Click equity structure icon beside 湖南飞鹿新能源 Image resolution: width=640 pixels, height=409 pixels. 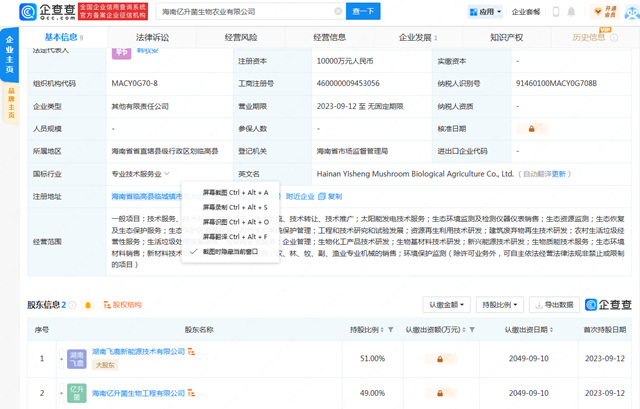191,351
